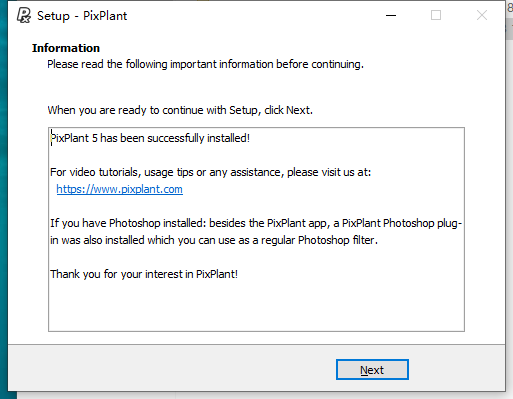Viewport: 513px width, 399px height.
Task: Click the Next button
Action: pos(372,369)
